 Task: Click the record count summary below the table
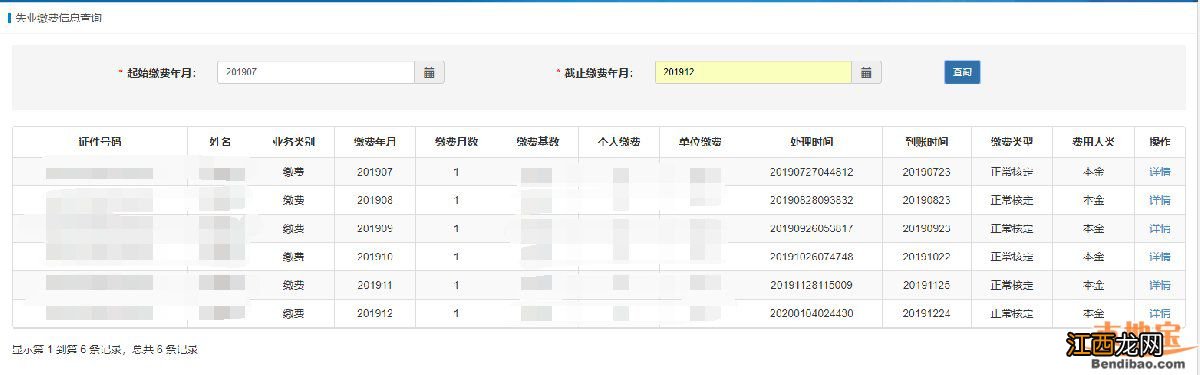[x=105, y=350]
